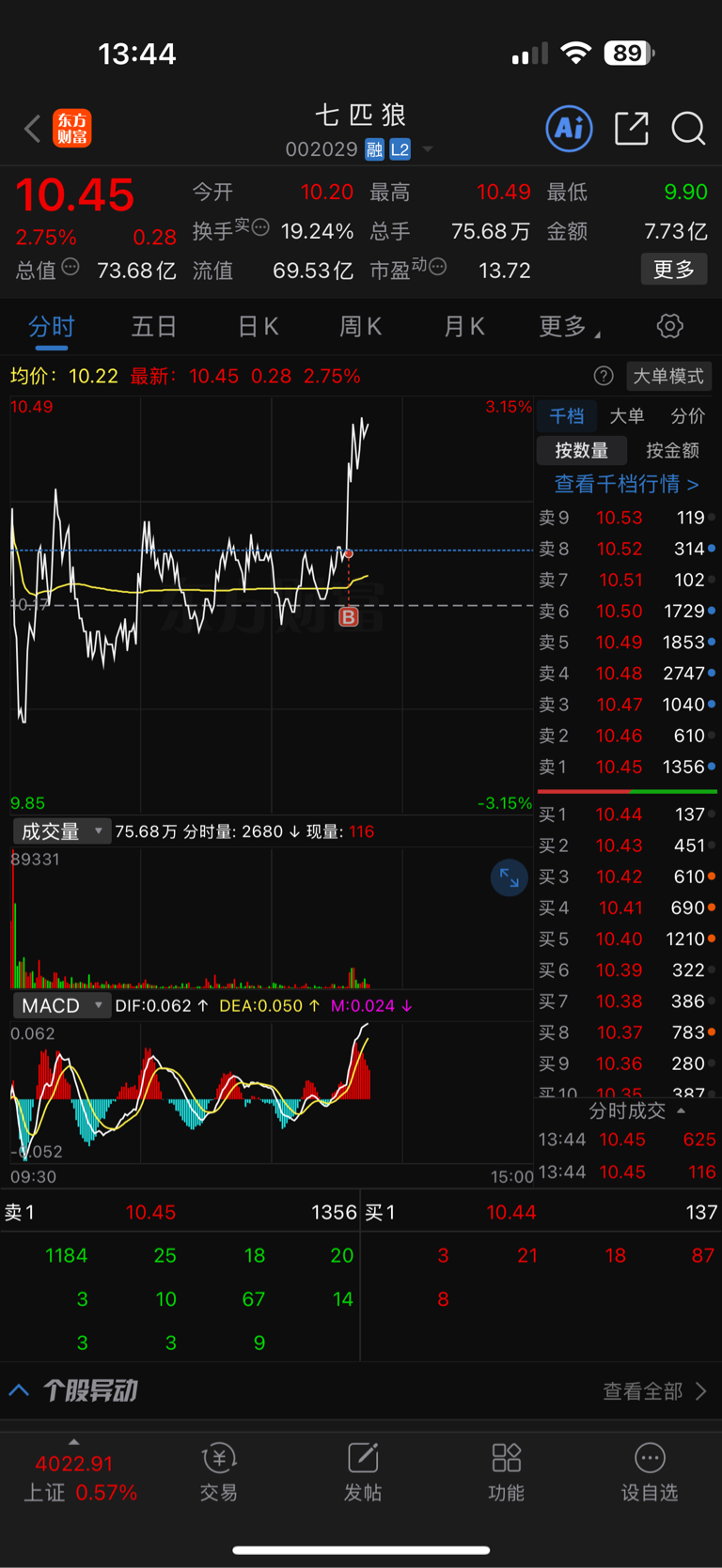722x1568 pixels.
Task: Choose 按数量 display option
Action: [x=581, y=450]
